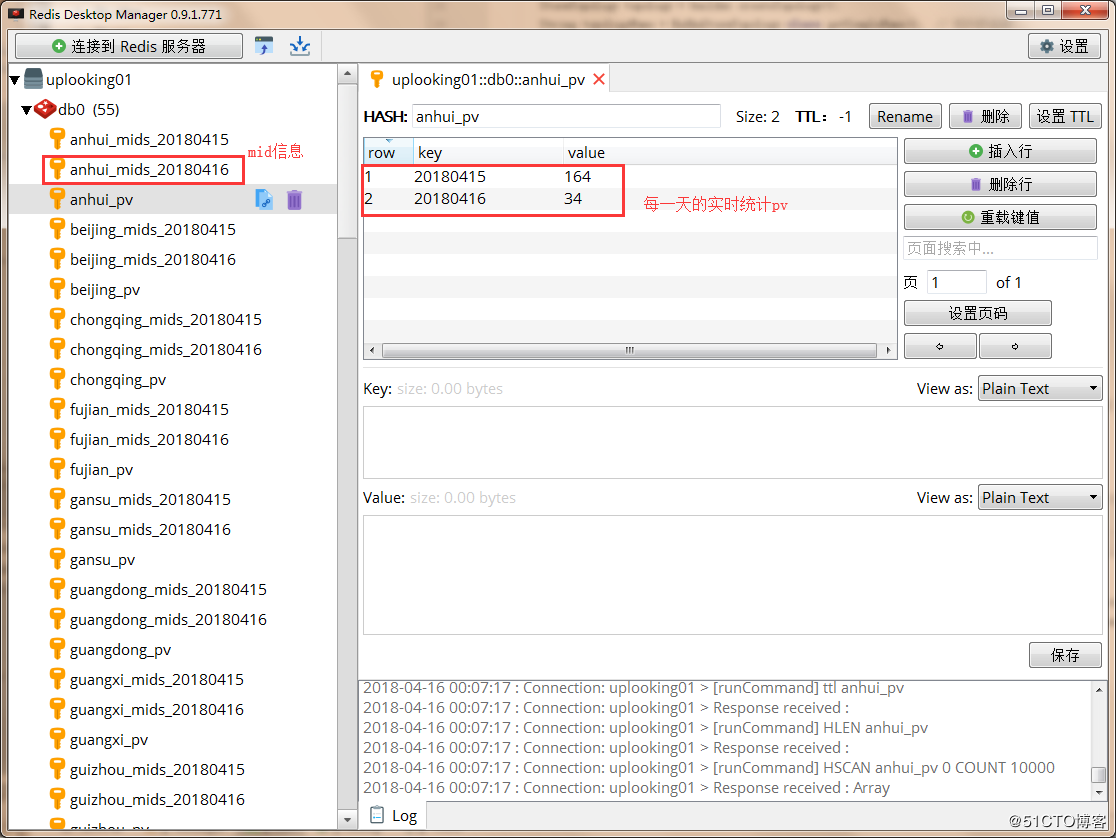
Task: Click the Log document icon
Action: (377, 815)
